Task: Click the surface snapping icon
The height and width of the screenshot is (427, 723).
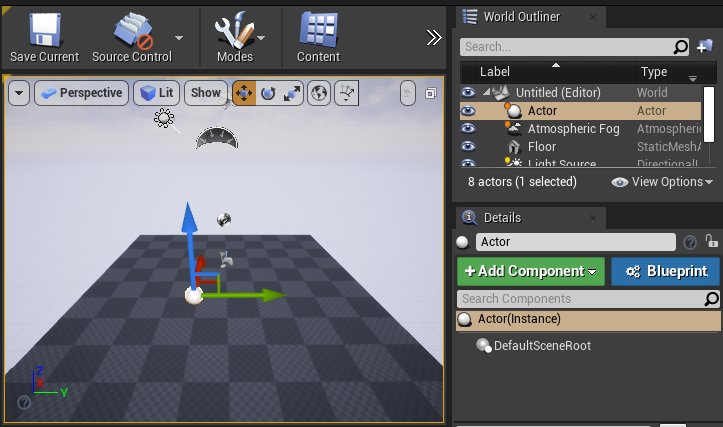Action: coord(347,93)
